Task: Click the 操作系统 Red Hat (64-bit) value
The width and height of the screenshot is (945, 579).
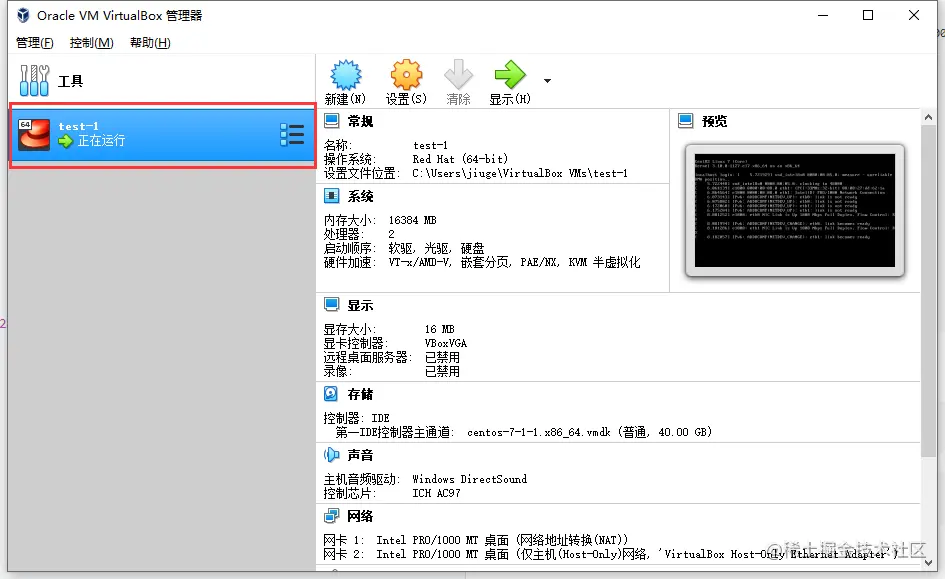Action: (x=460, y=159)
